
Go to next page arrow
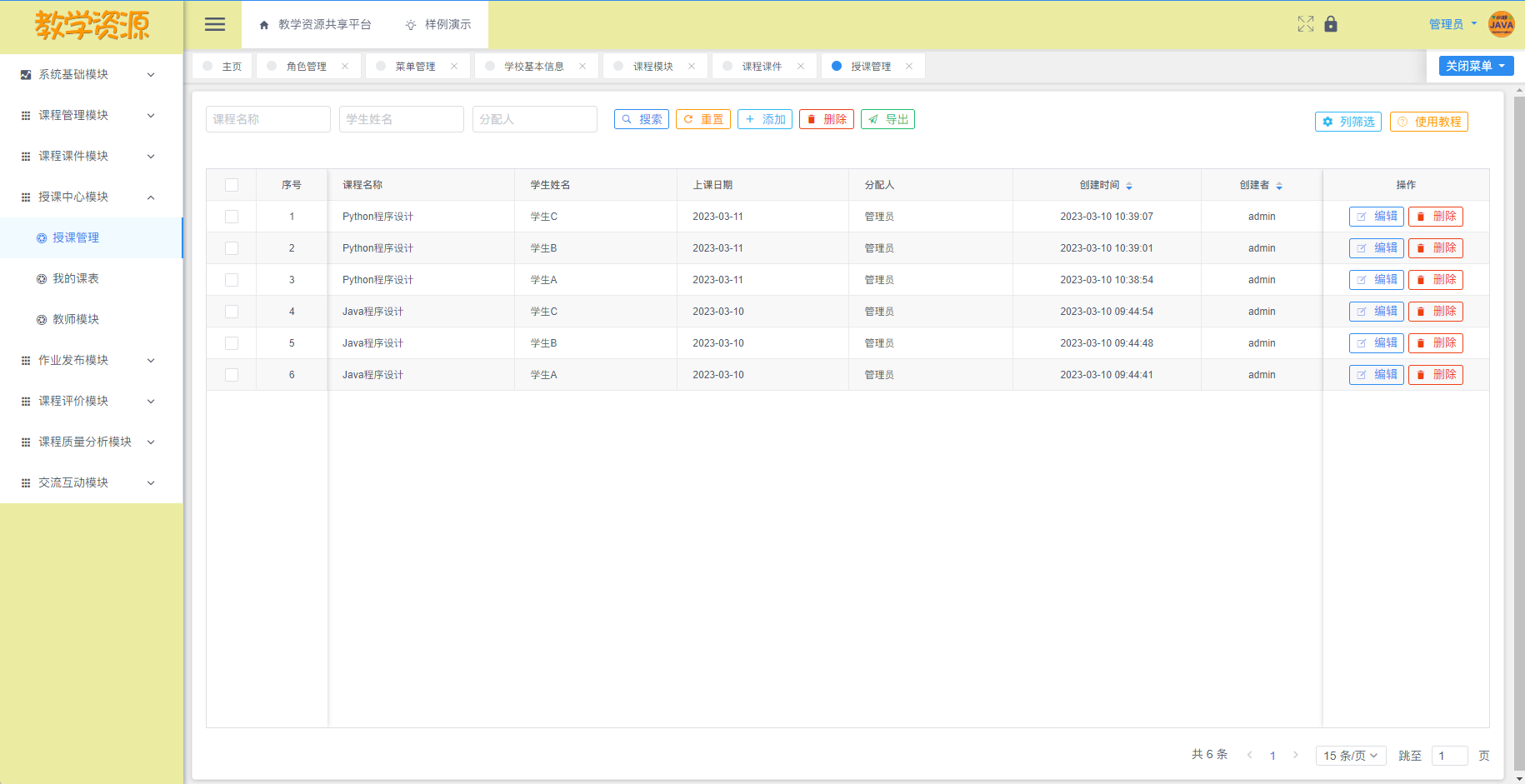1296,755
